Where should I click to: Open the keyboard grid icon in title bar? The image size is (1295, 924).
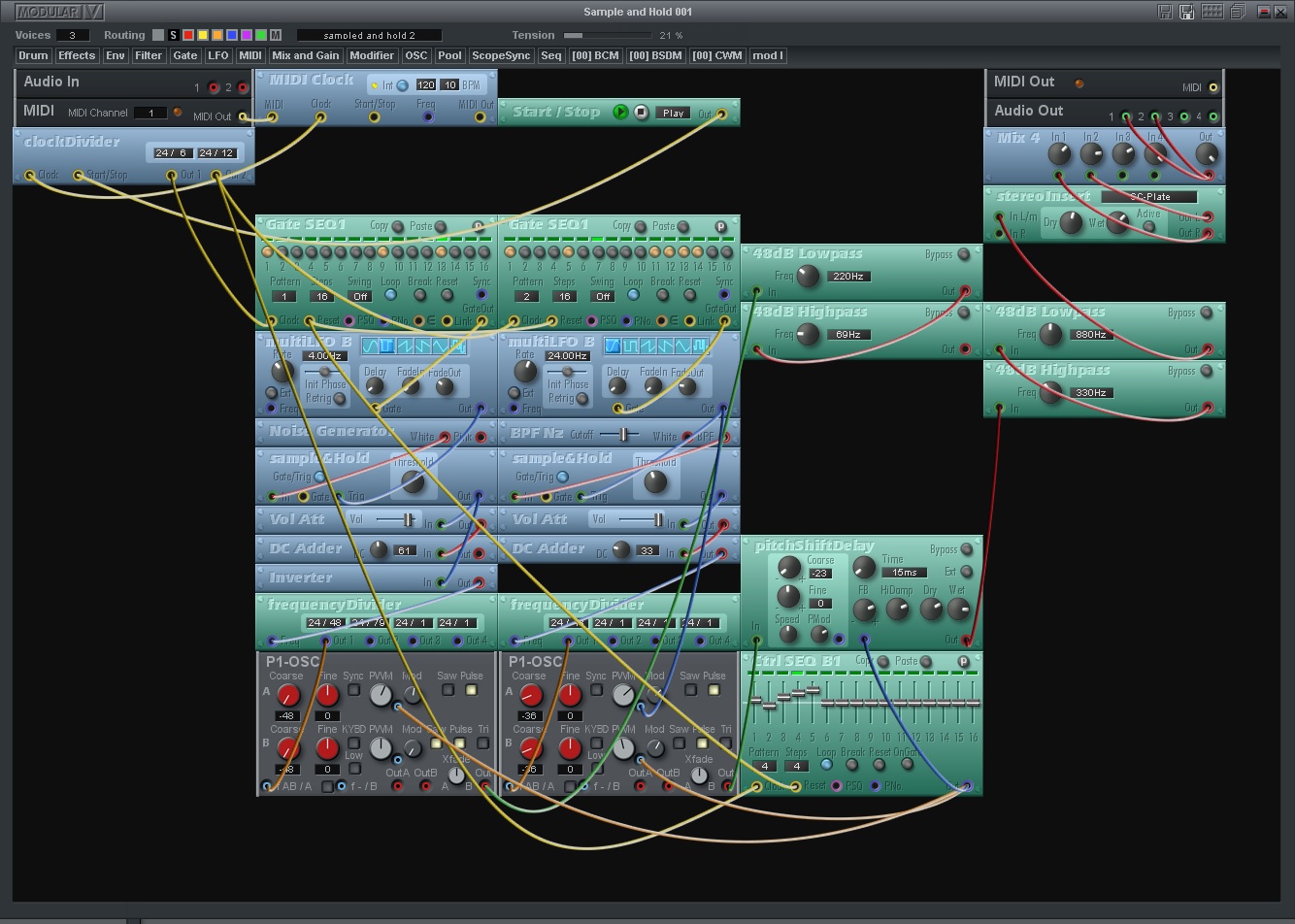(x=1212, y=12)
